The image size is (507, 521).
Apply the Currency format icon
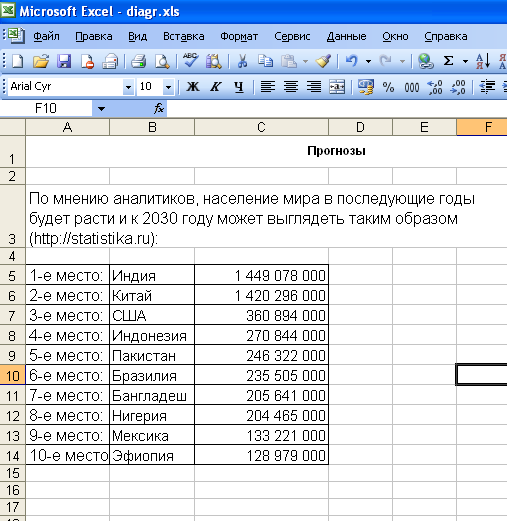[366, 87]
